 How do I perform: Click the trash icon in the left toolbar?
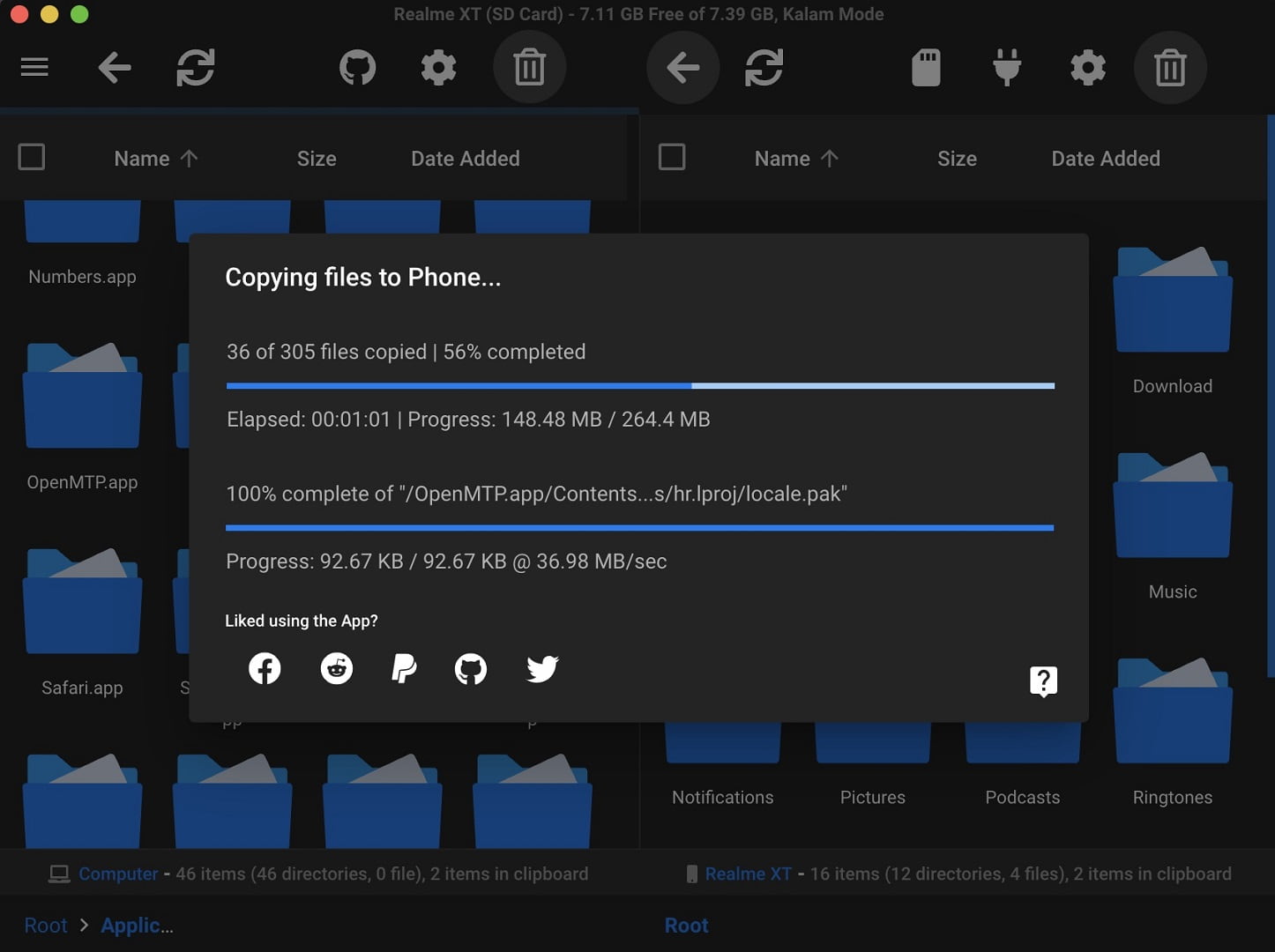[529, 67]
